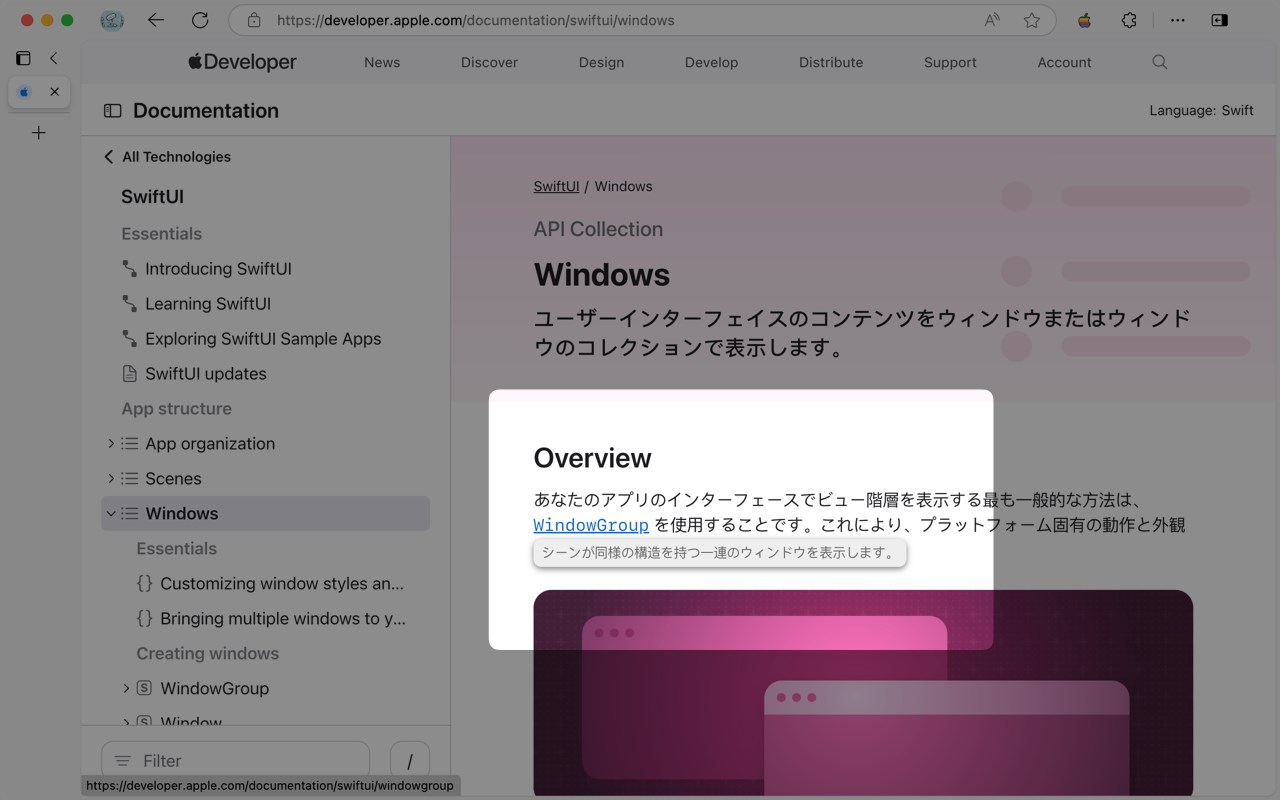The height and width of the screenshot is (800, 1280).
Task: Add a new tab with the plus icon
Action: 39,132
